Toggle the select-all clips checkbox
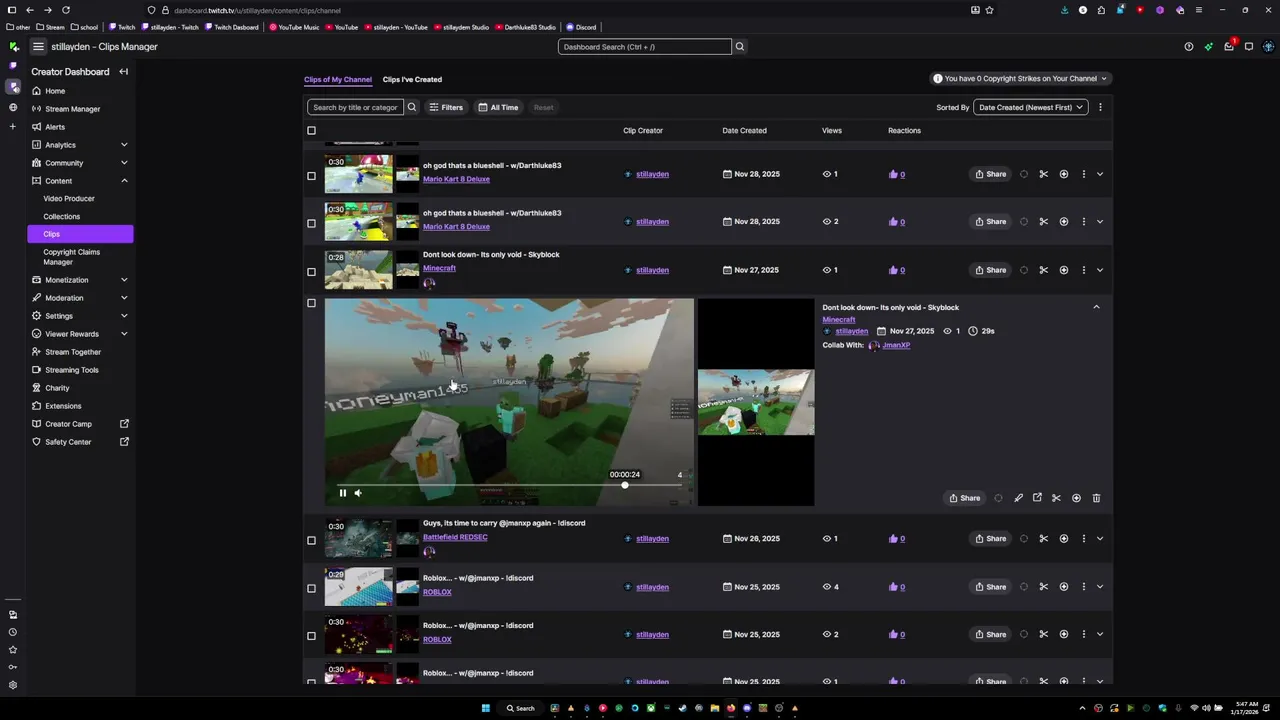This screenshot has width=1280, height=720. (x=311, y=131)
